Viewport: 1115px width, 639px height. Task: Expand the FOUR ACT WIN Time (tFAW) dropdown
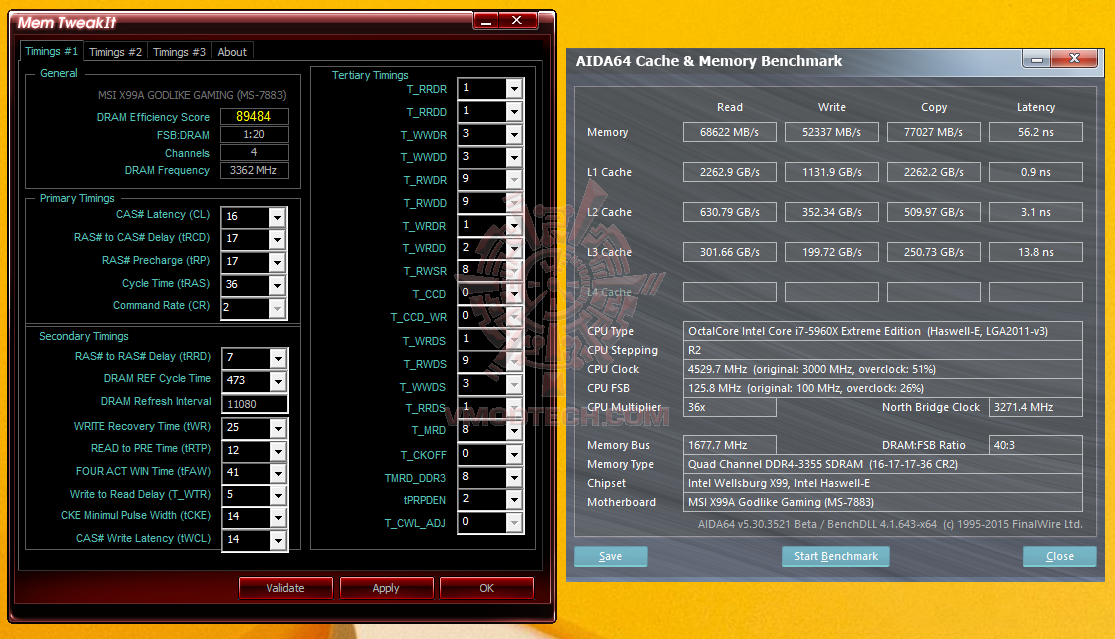click(x=278, y=473)
